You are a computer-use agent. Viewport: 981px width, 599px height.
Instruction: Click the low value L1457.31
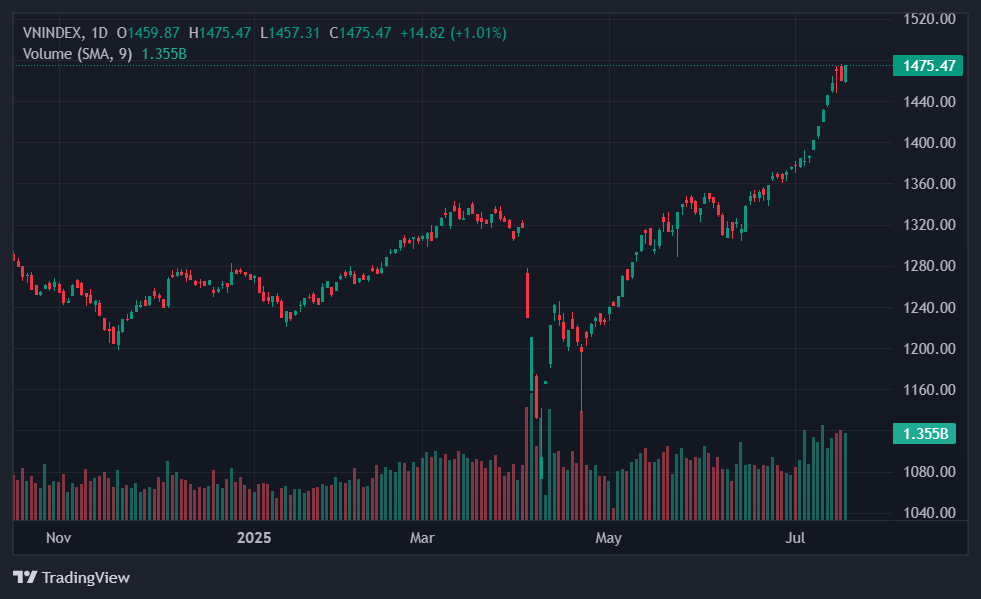pos(290,33)
